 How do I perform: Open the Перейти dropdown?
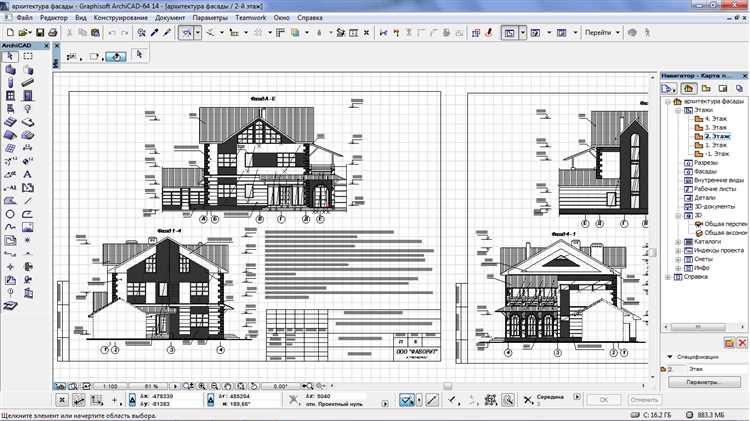pyautogui.click(x=602, y=33)
